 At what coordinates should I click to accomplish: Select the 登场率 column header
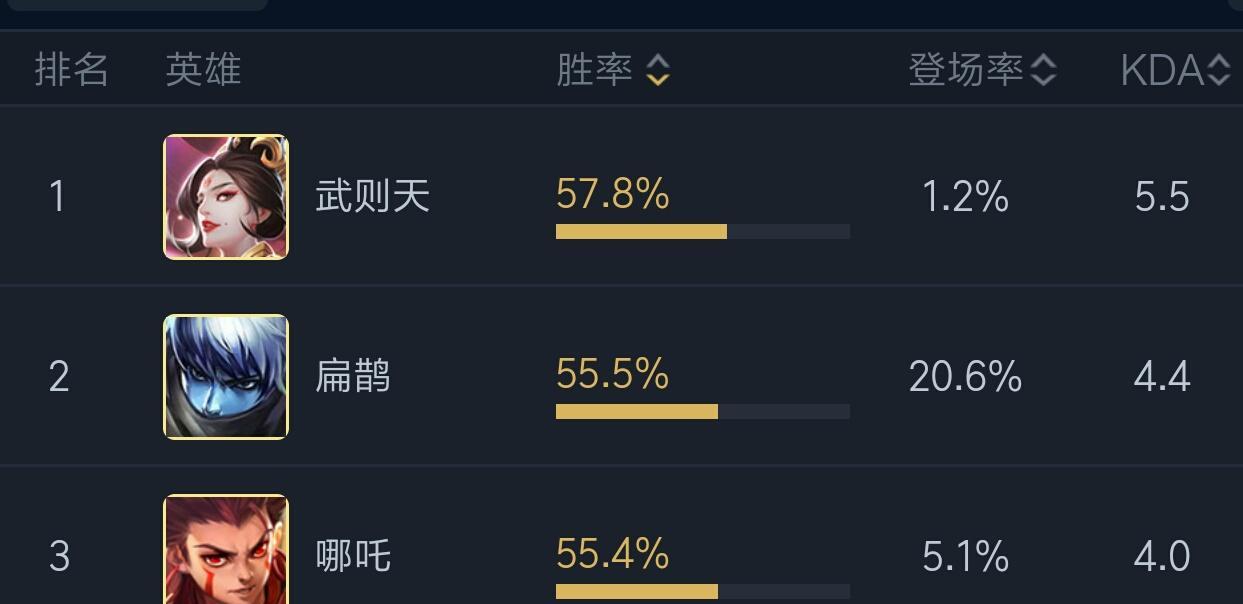coord(966,70)
